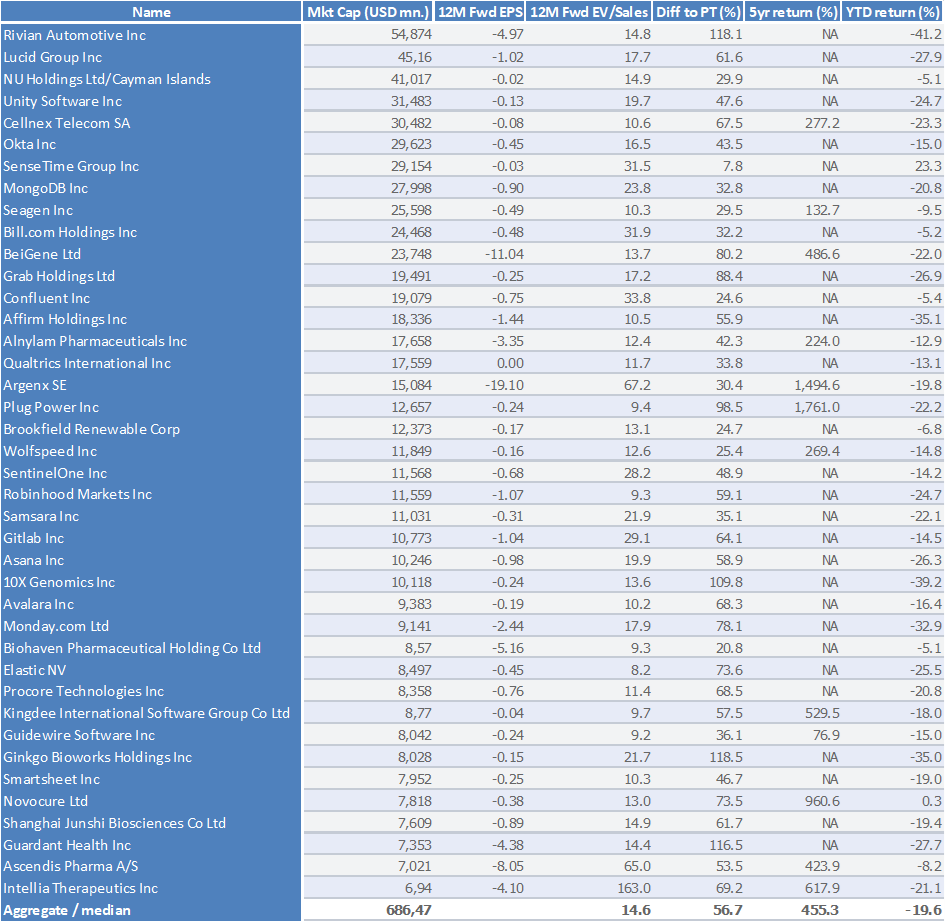Select the Grab Holdings Ltd name
Image resolution: width=945 pixels, height=922 pixels.
point(59,276)
